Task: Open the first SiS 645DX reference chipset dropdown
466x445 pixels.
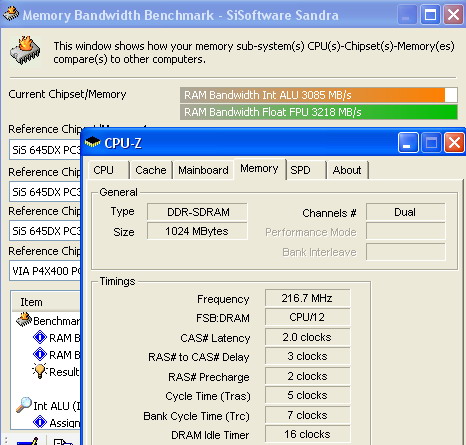Action: [x=45, y=150]
